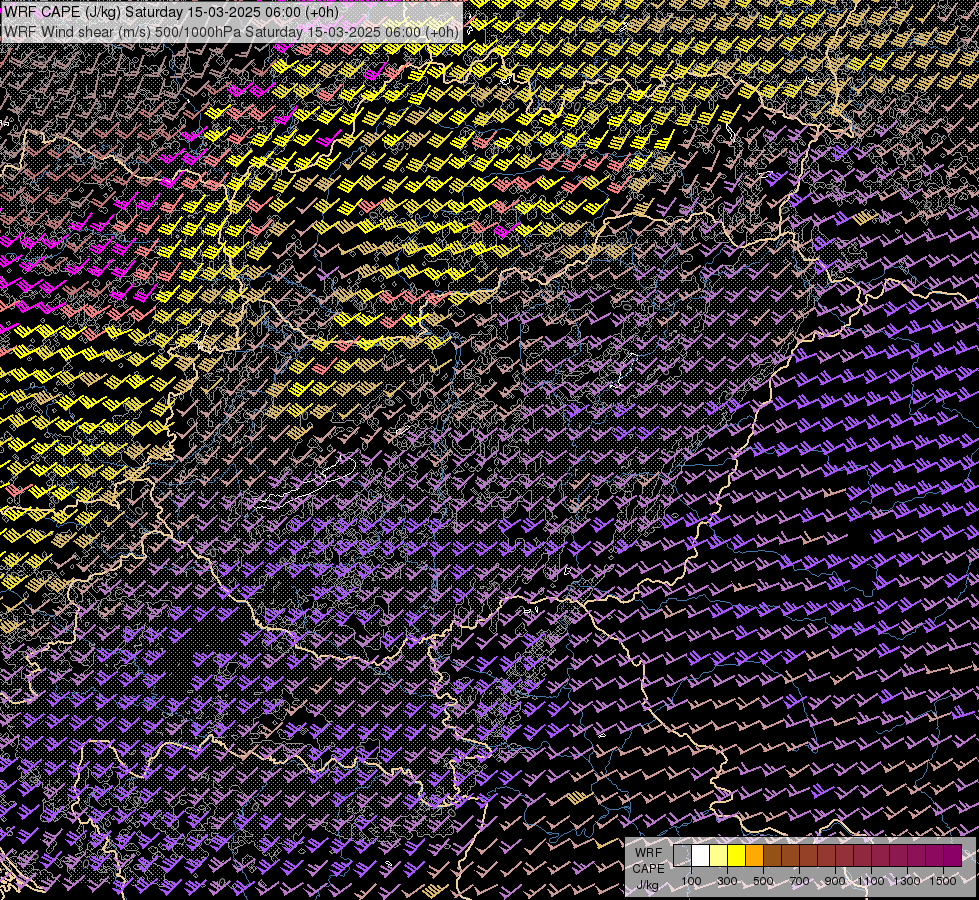Image resolution: width=979 pixels, height=900 pixels.
Task: Click the WRF CAPE (J/kg) title line
Action: click(171, 12)
